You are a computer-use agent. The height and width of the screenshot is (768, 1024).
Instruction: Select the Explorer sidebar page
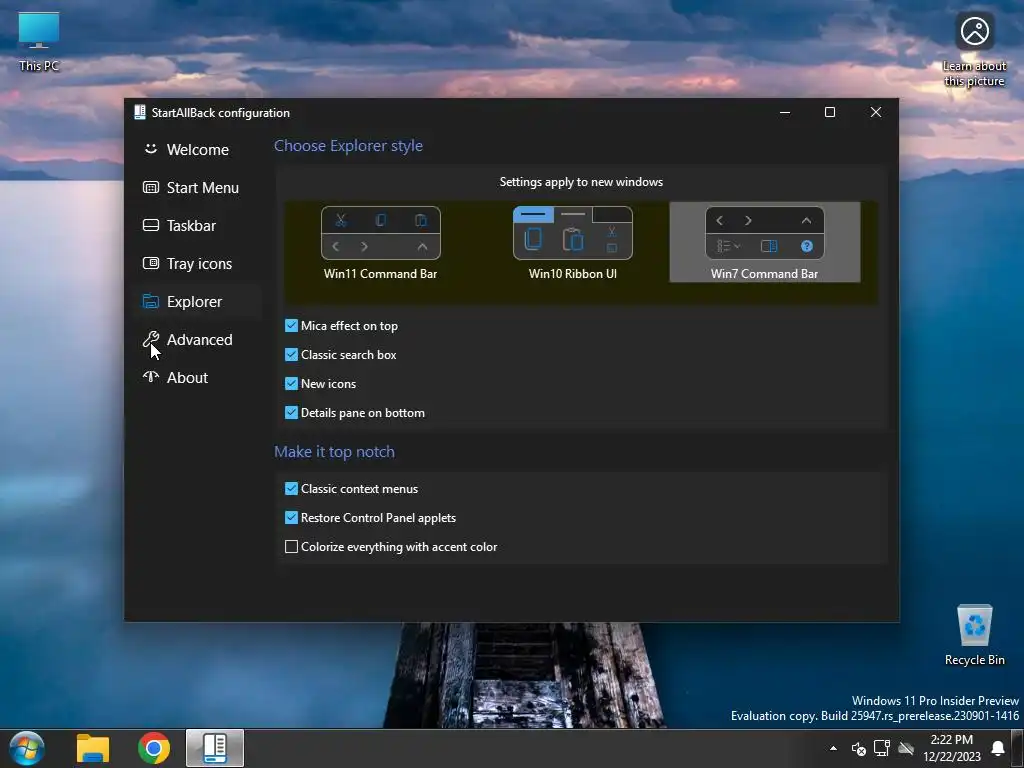[197, 301]
